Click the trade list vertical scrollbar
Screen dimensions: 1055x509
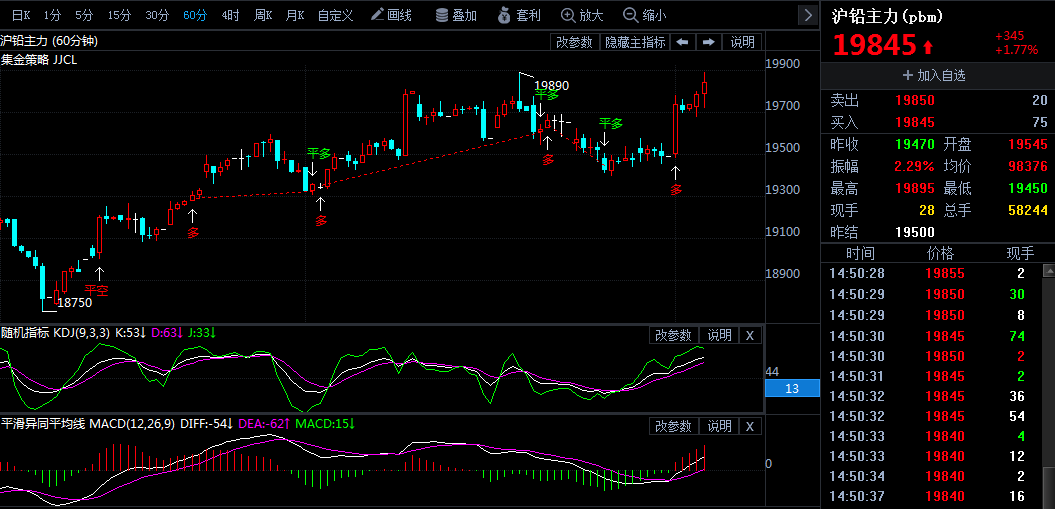1047,380
